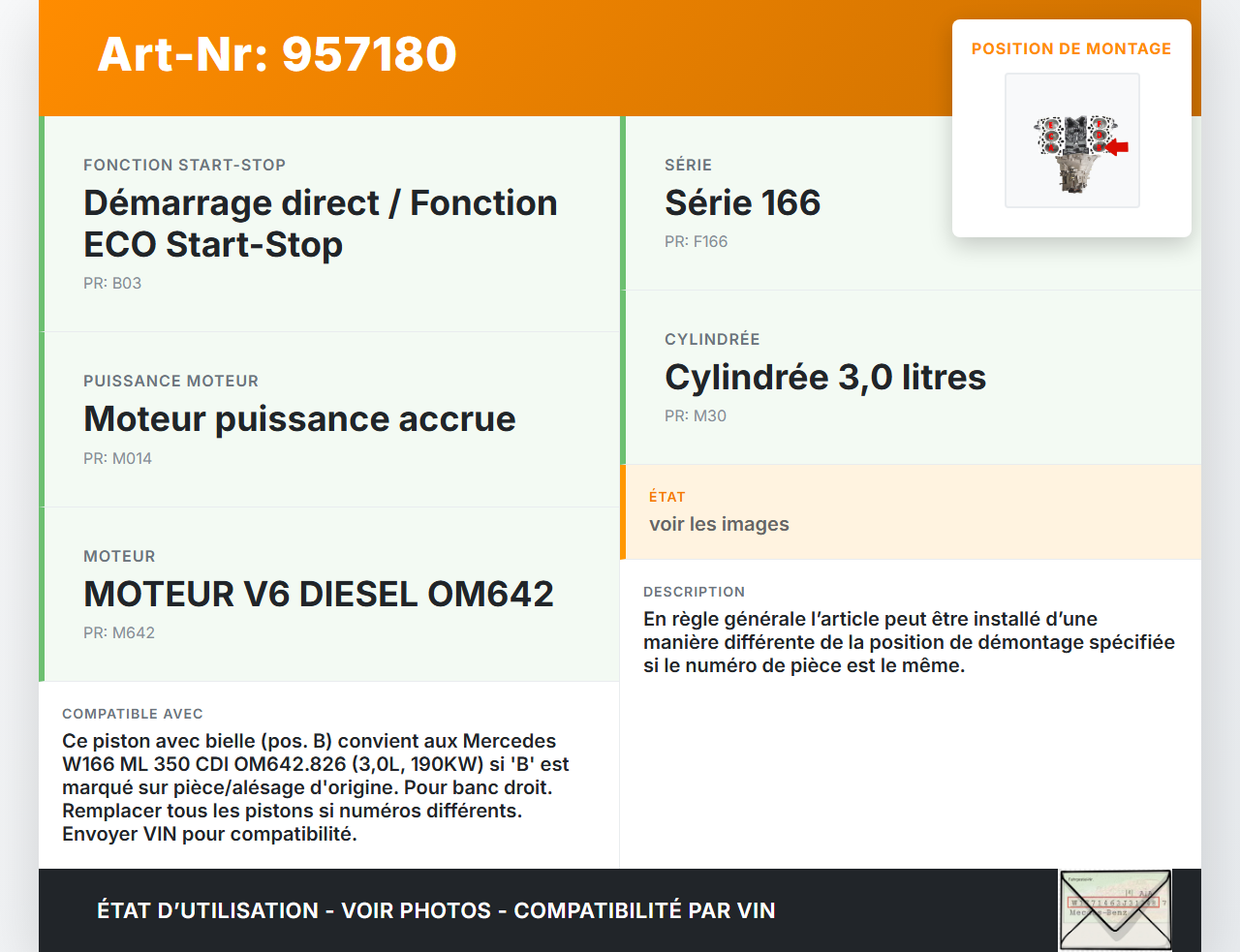This screenshot has height=952, width=1240.
Task: Click the PR: B03 code
Action: click(112, 284)
